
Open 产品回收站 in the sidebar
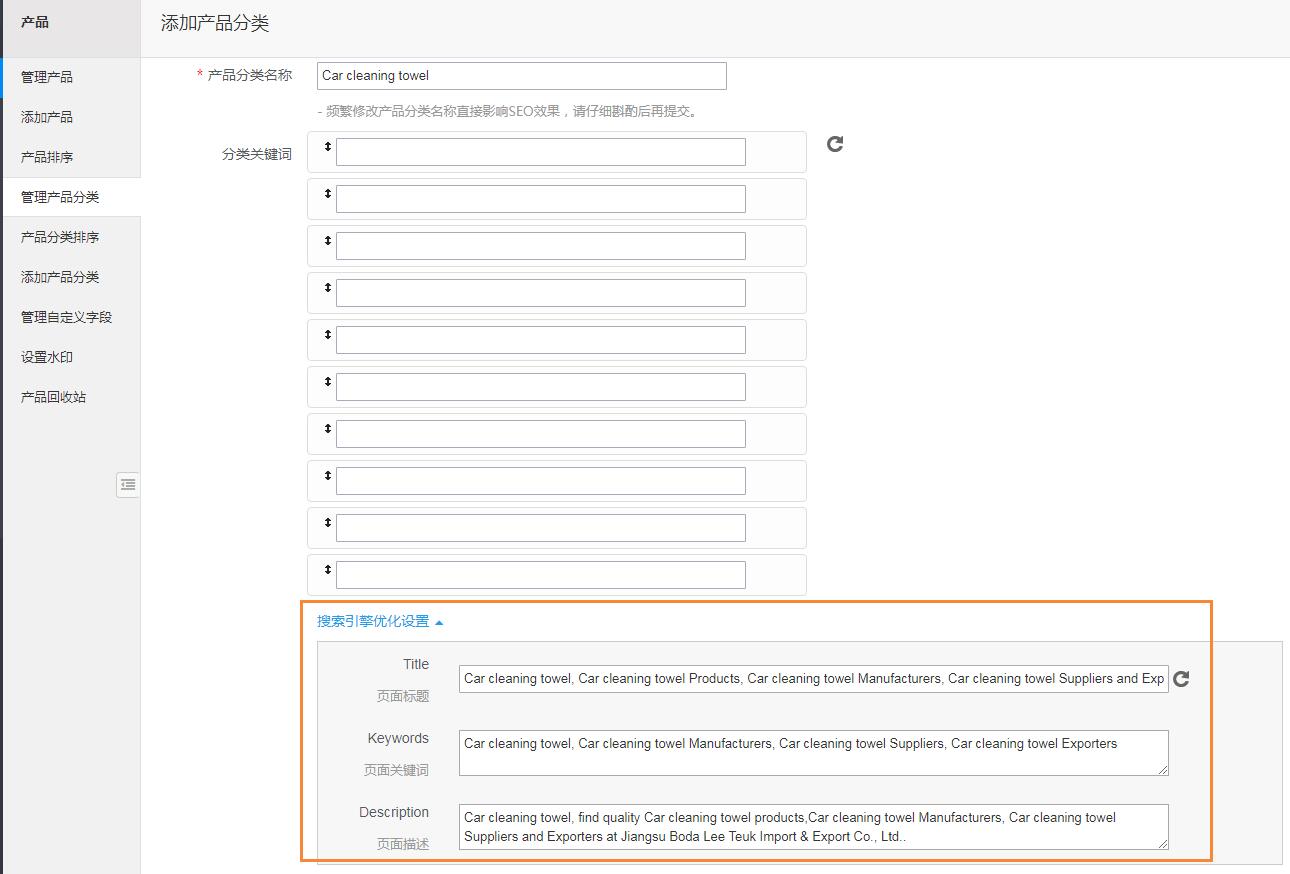[x=53, y=397]
